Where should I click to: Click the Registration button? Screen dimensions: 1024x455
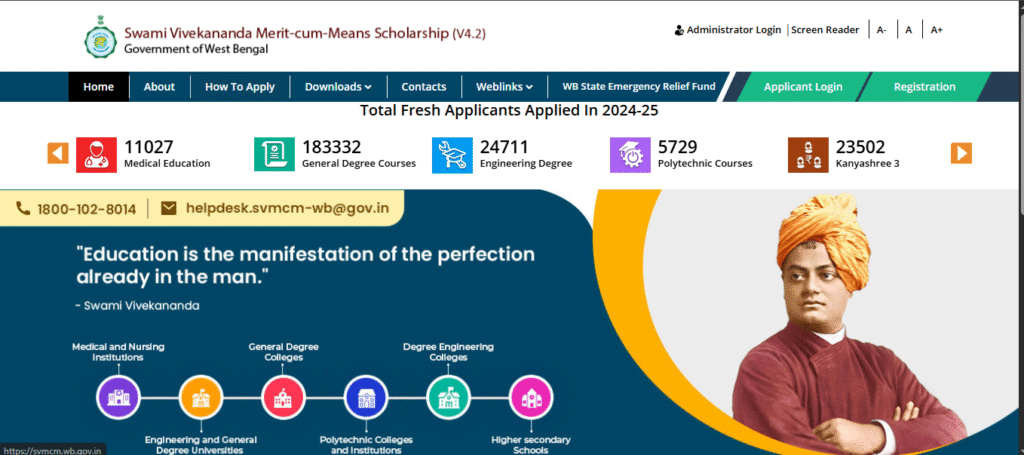pyautogui.click(x=924, y=87)
